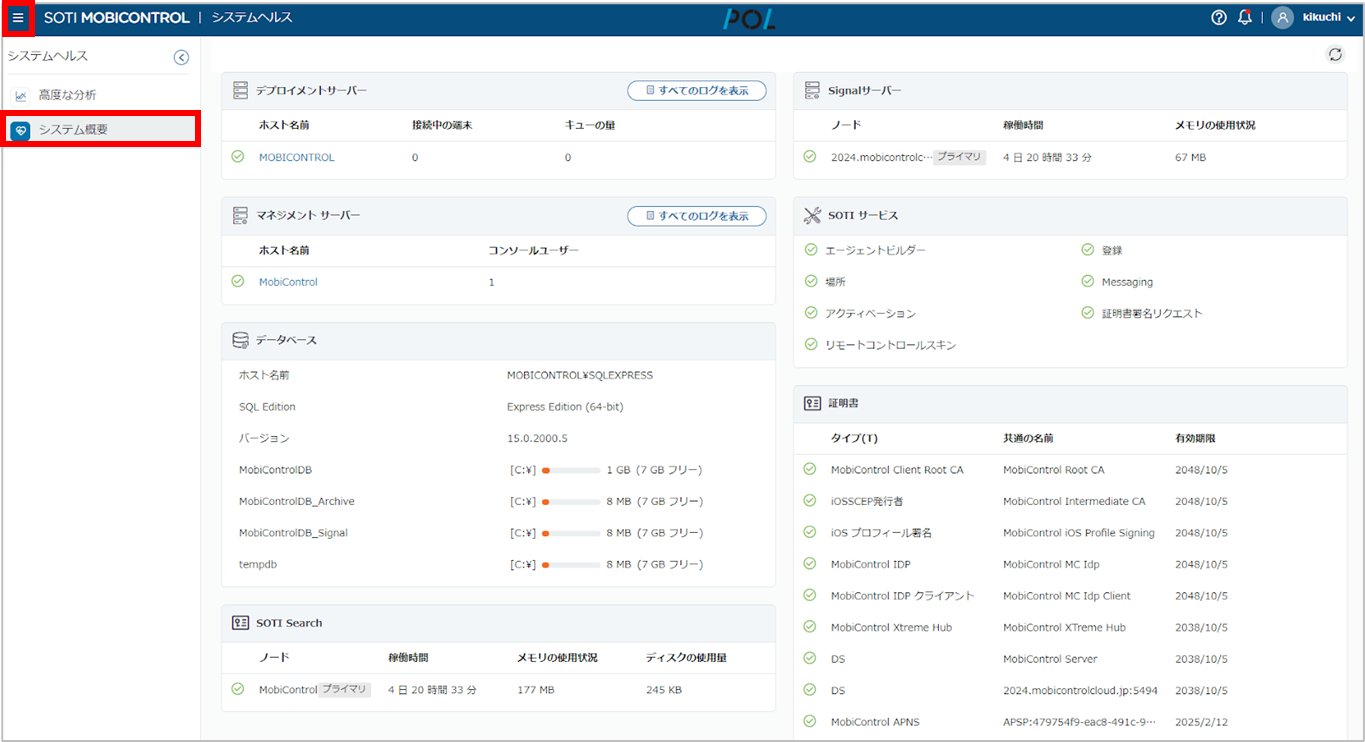The width and height of the screenshot is (1365, 742).
Task: Open the MobiControl management host link
Action: pos(288,283)
